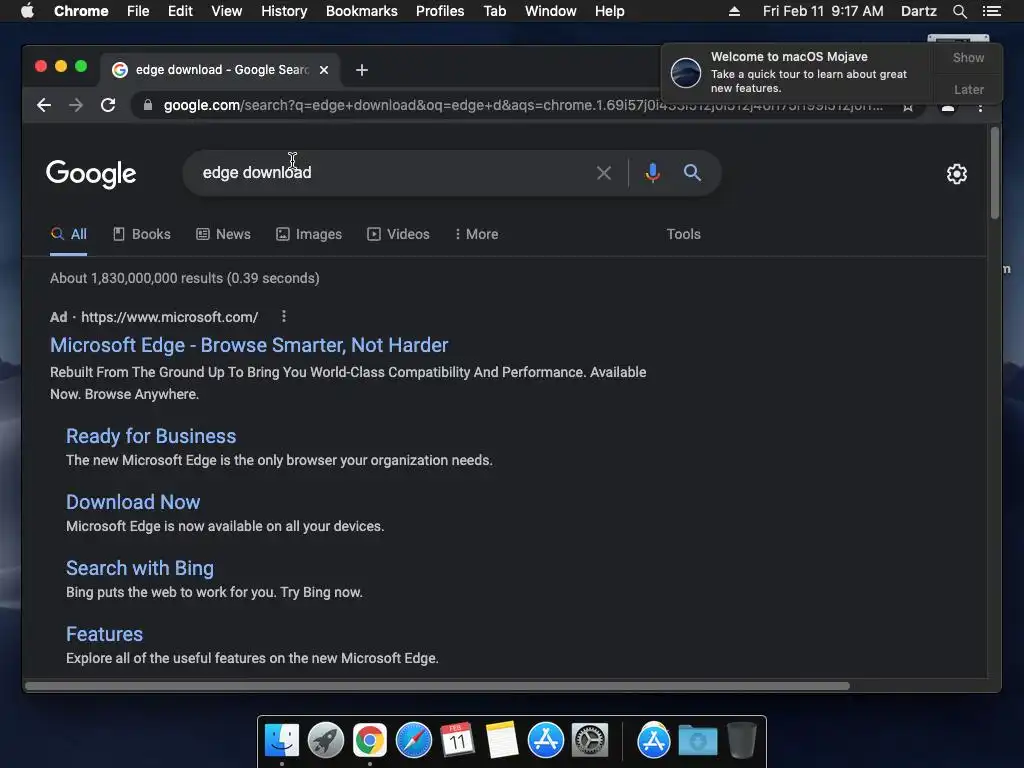
Task: Clear the search box with X icon
Action: (x=603, y=173)
